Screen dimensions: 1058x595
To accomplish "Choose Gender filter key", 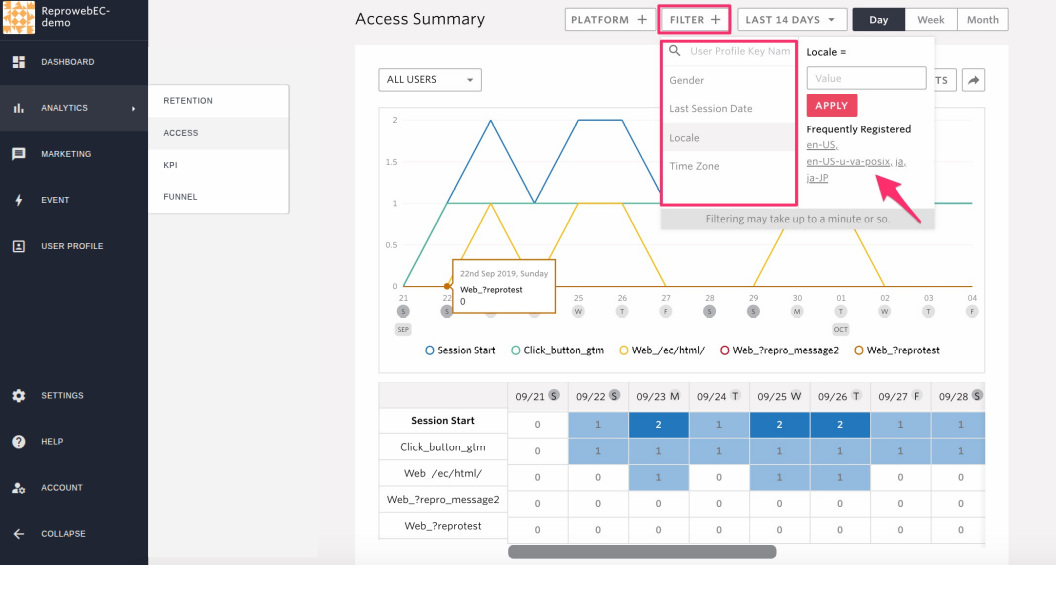I will [729, 80].
